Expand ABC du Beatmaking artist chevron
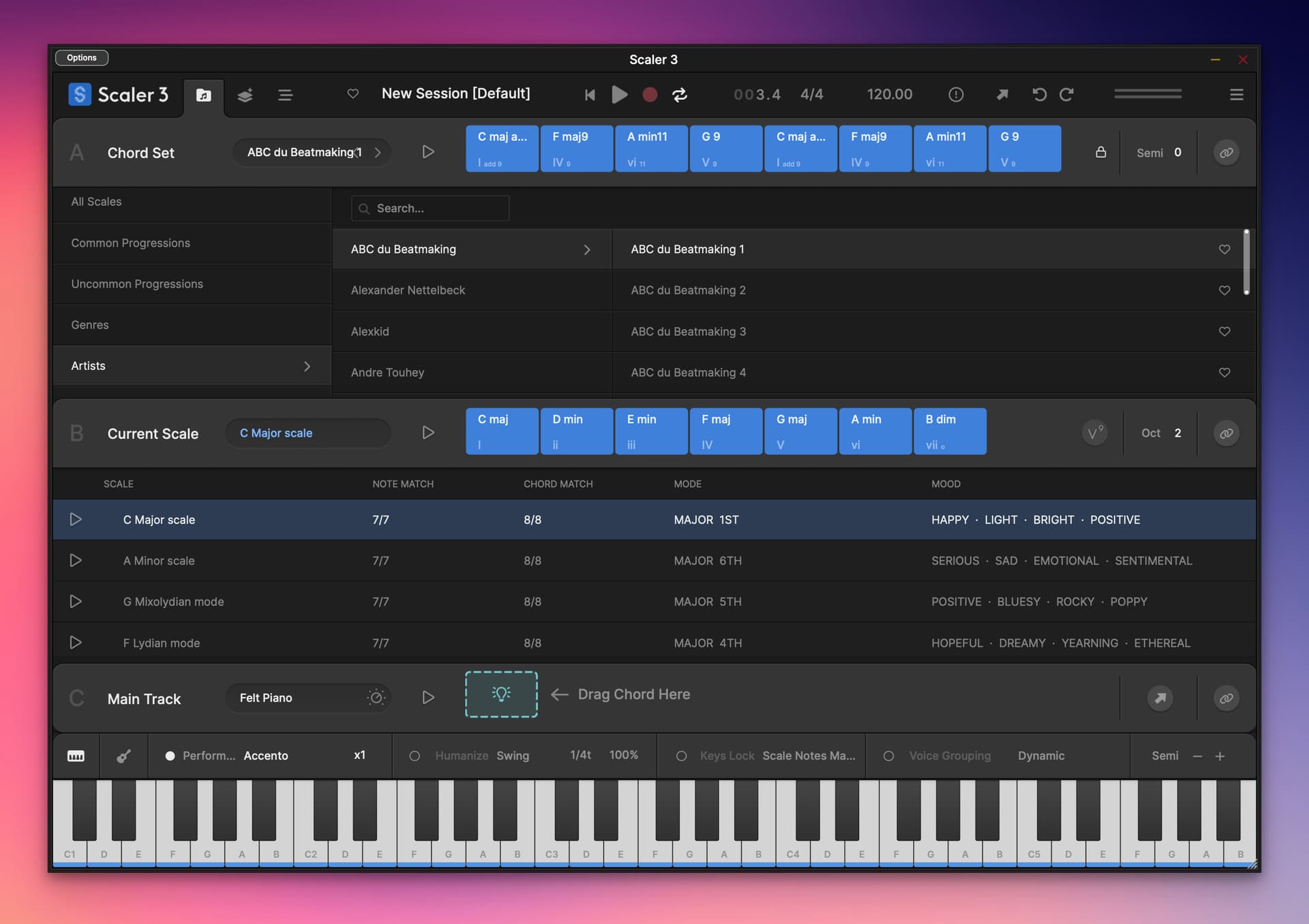Image resolution: width=1309 pixels, height=924 pixels. (587, 250)
